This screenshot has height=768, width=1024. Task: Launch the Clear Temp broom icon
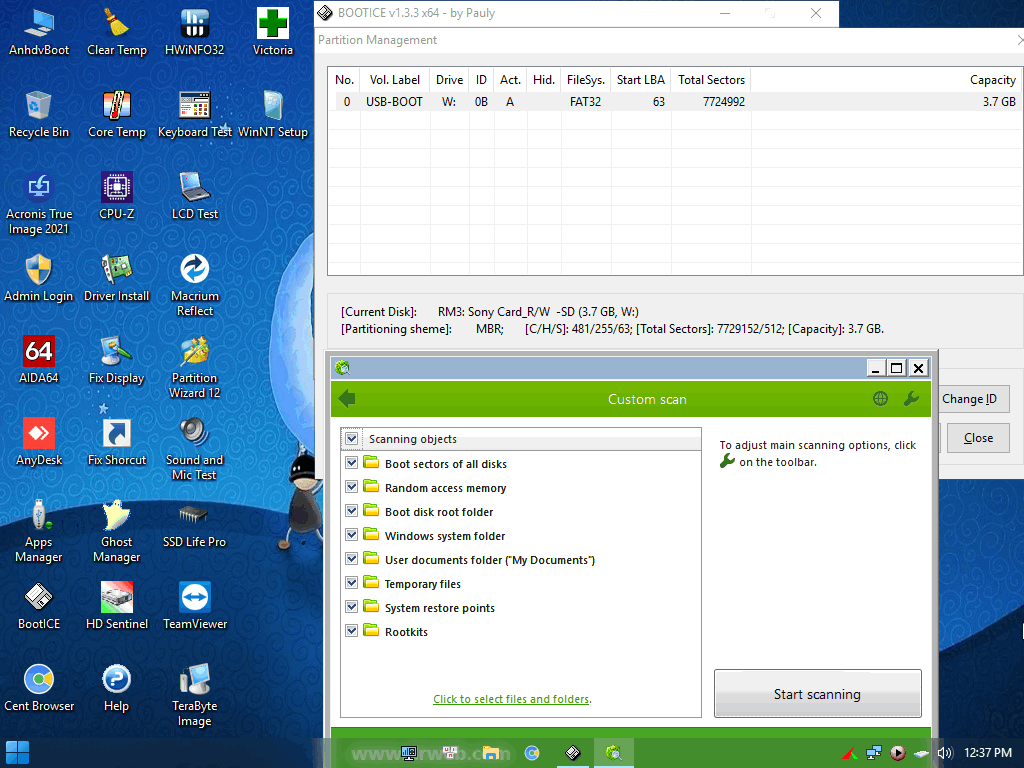(x=117, y=33)
